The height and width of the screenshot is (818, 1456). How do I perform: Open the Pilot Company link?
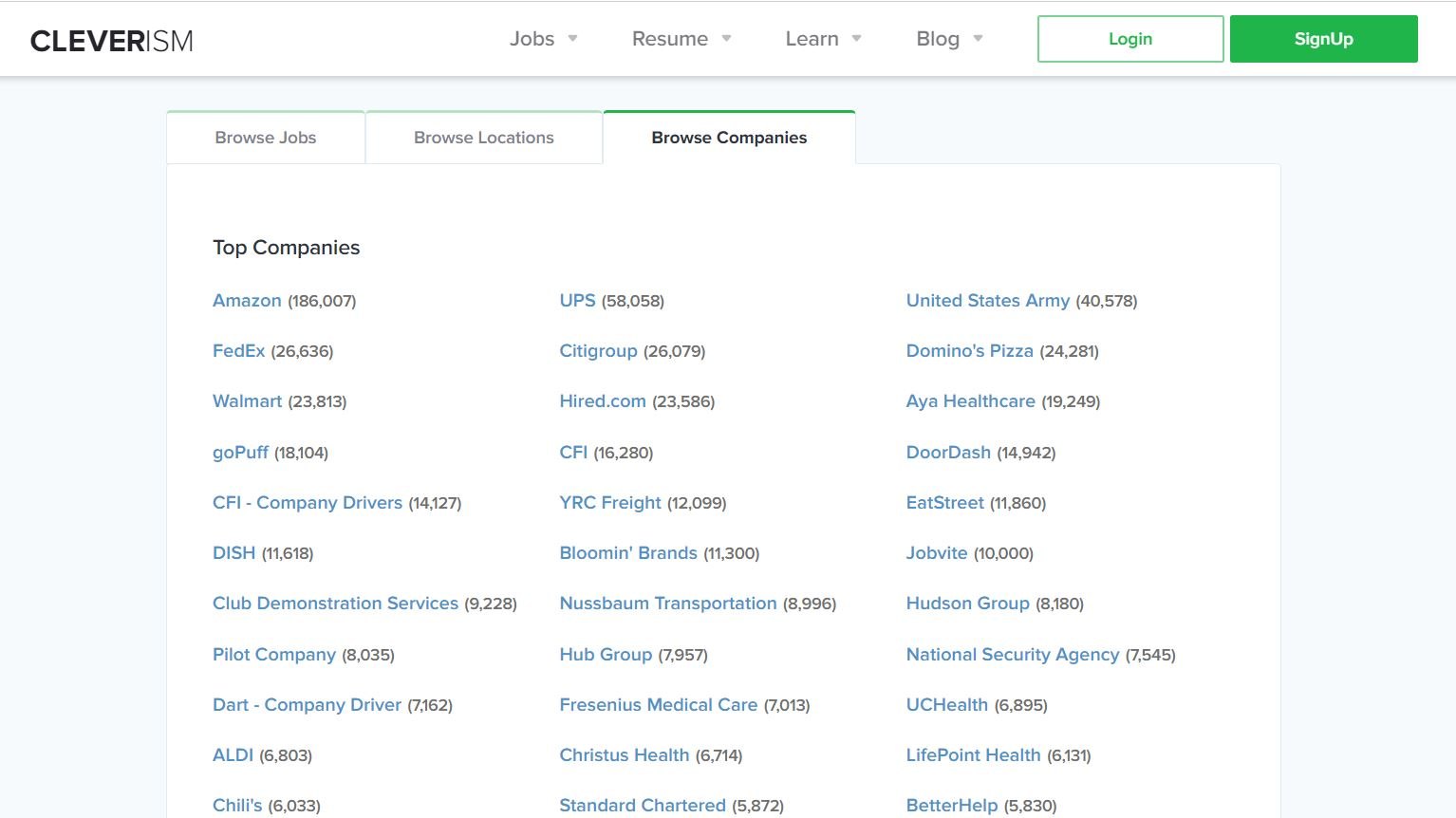coord(274,655)
